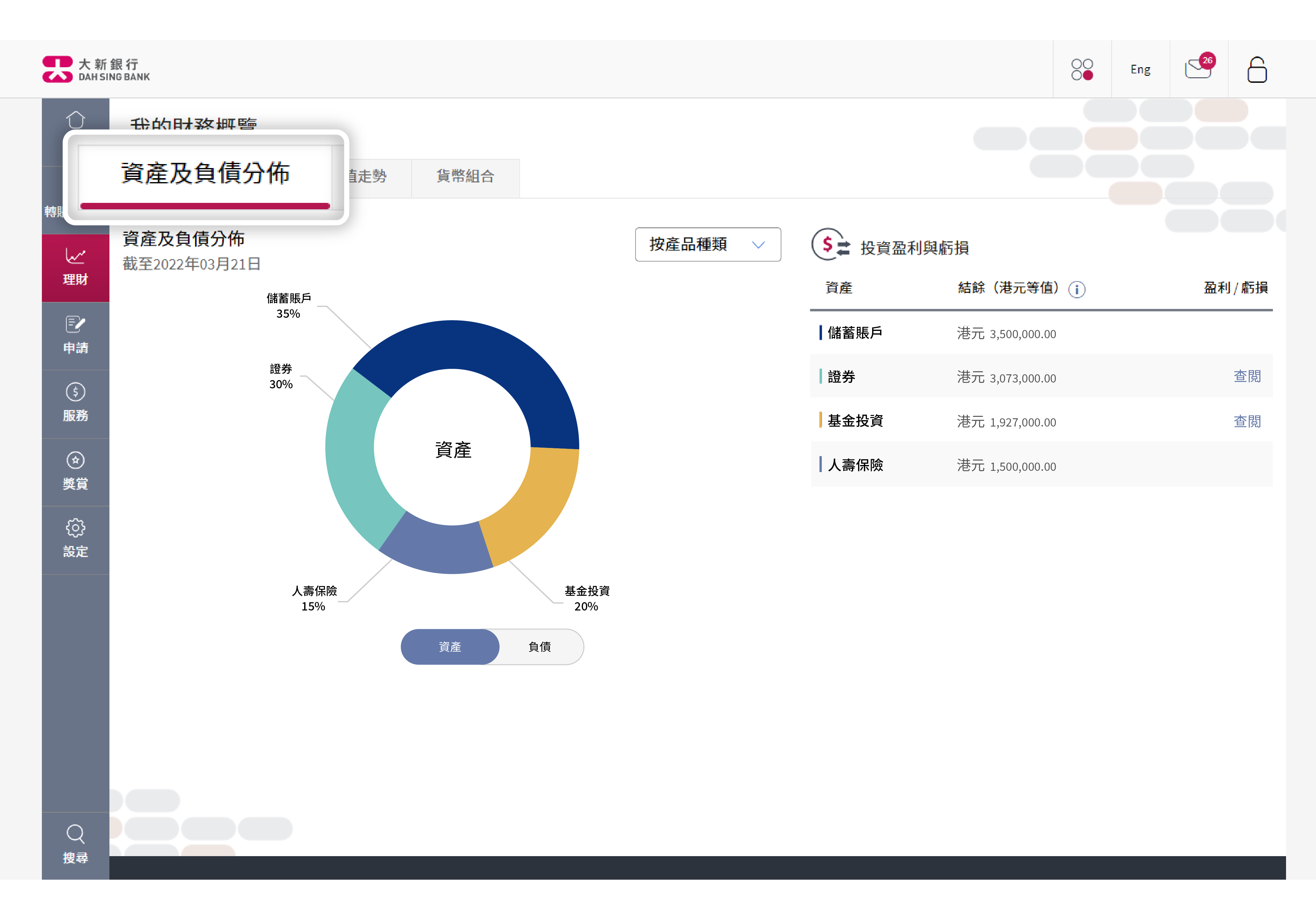
Task: Click the 證券 30% chart label
Action: [281, 376]
